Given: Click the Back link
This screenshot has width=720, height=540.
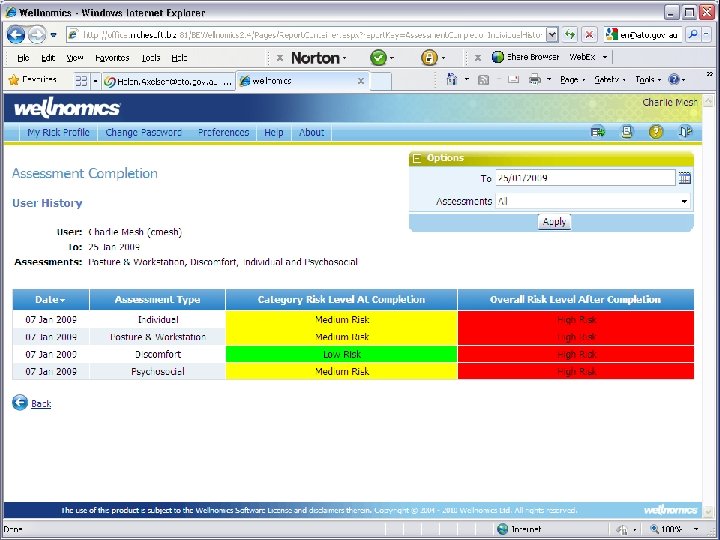Looking at the screenshot, I should tap(41, 404).
